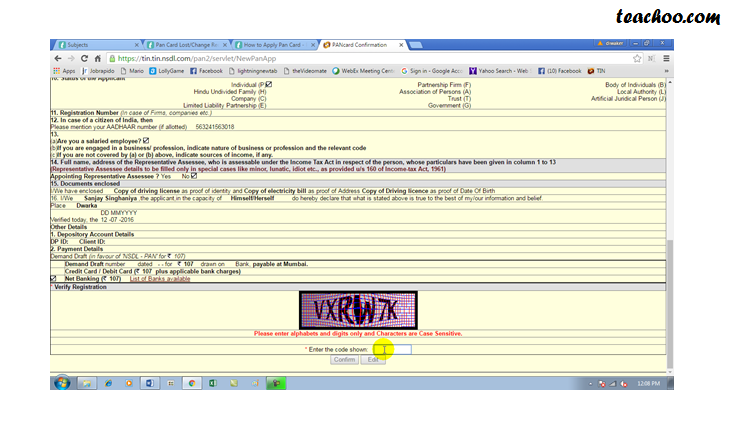This screenshot has width=733, height=447.
Task: Bookmark this page with the star icon
Action: click(637, 58)
